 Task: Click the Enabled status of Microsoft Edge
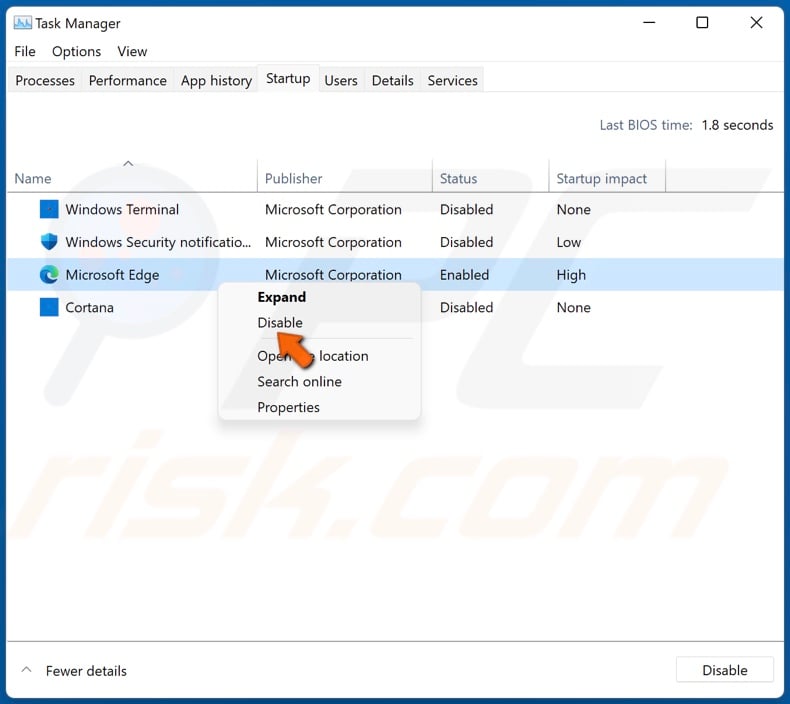pos(464,275)
